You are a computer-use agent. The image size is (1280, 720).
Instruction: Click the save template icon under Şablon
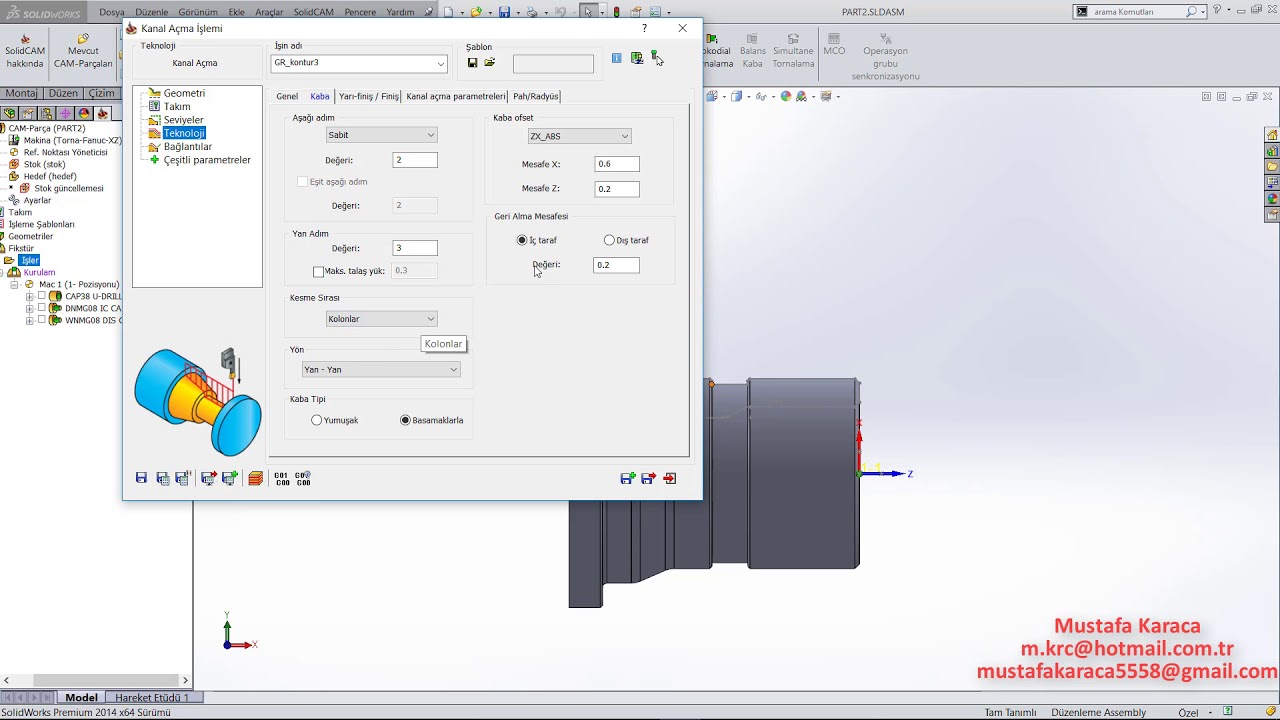pos(472,63)
